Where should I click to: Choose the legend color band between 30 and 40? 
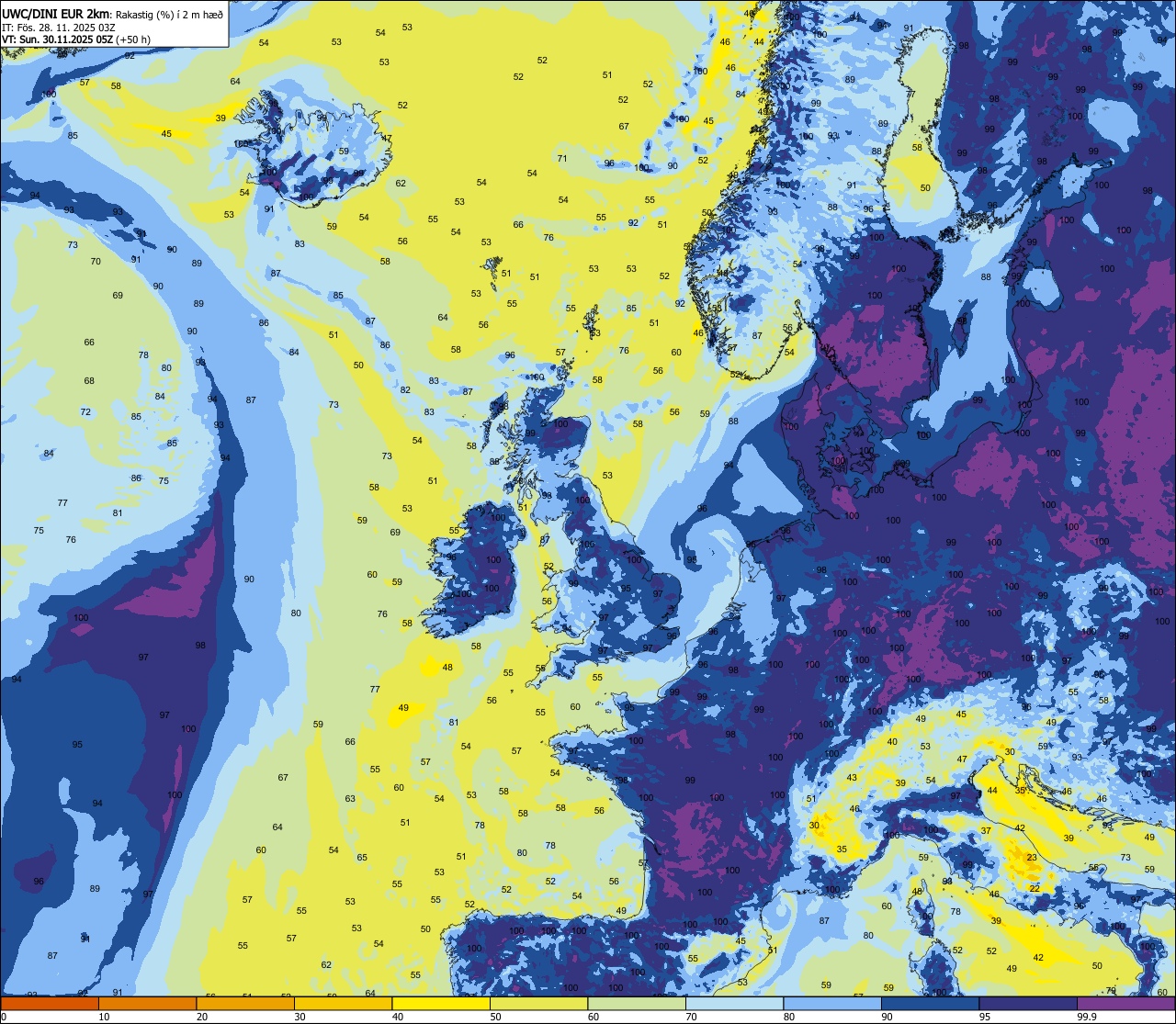click(x=343, y=1004)
